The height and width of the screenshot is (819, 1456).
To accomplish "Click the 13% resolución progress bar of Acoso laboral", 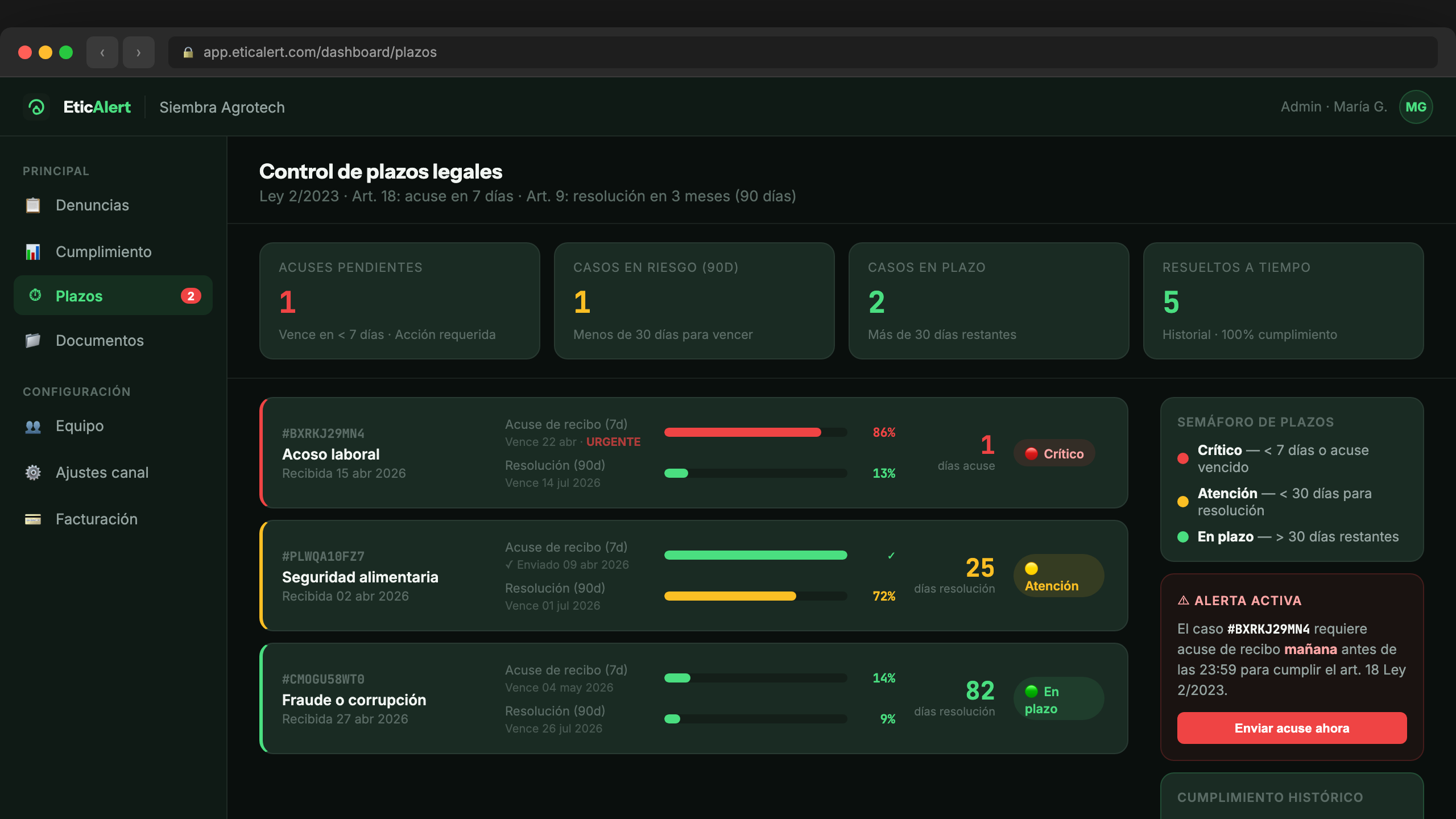I will tap(756, 473).
